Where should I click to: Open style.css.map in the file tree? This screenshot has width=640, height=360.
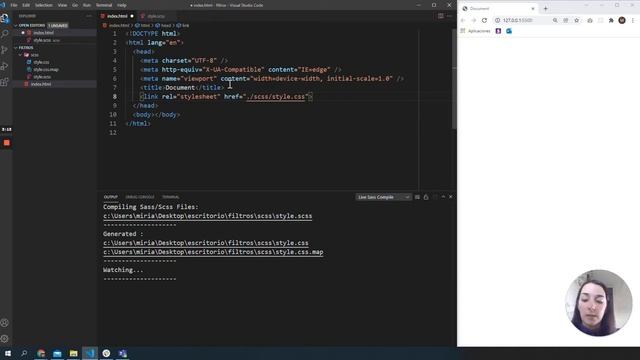click(46, 69)
